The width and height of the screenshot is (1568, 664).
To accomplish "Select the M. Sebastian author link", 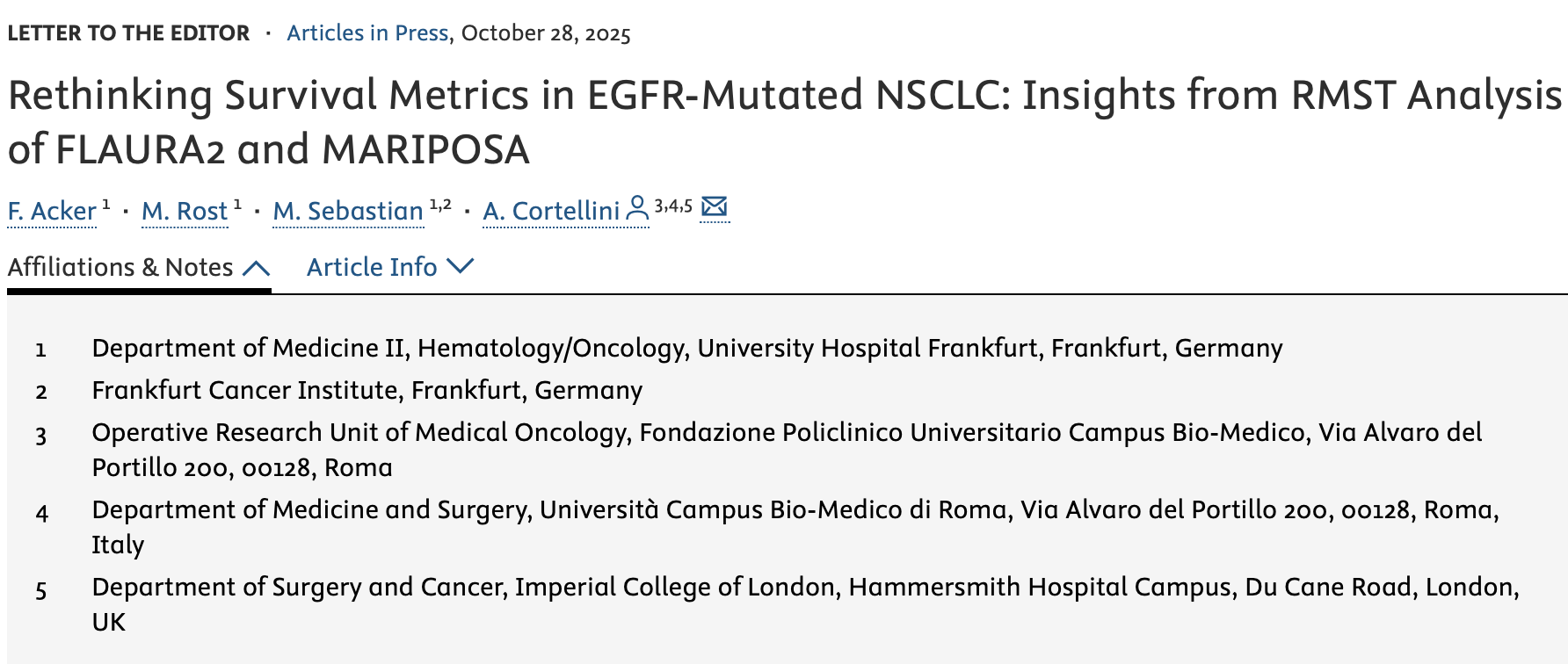I will [346, 212].
